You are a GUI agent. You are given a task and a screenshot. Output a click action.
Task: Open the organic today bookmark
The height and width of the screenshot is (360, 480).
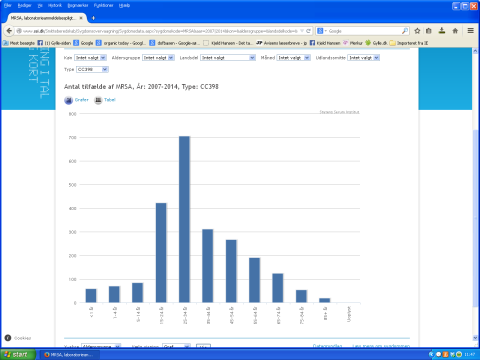(121, 43)
